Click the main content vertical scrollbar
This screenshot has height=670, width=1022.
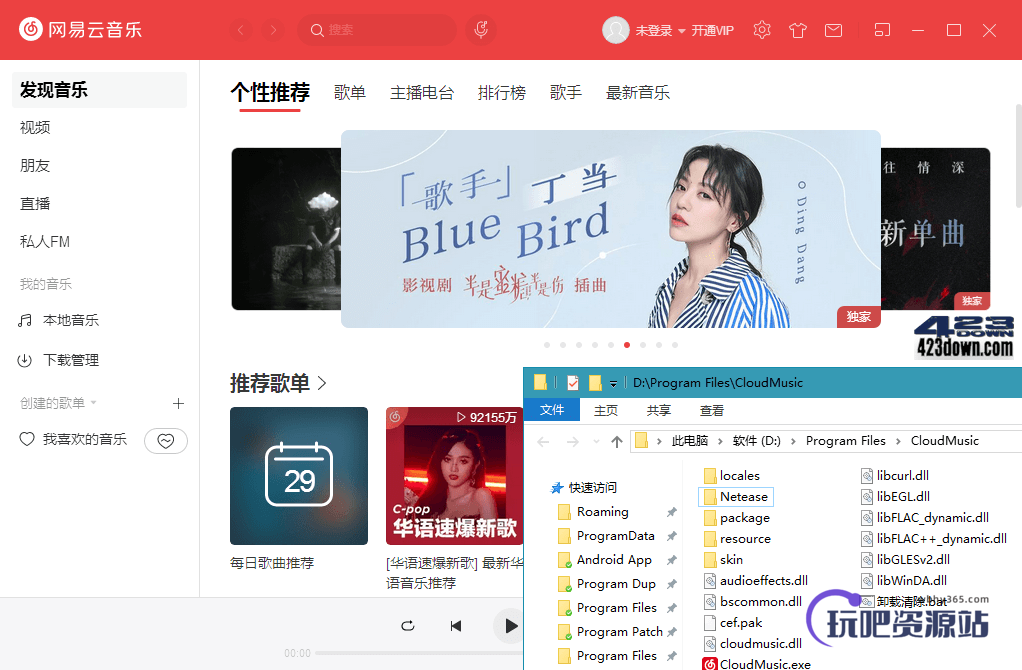[1019, 155]
